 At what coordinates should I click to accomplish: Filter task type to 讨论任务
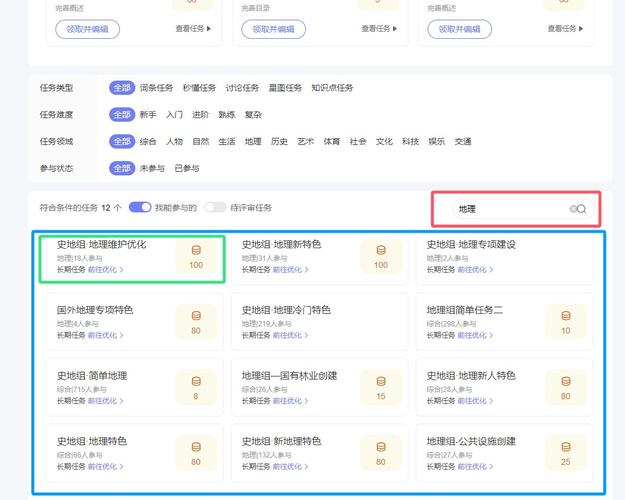242,88
